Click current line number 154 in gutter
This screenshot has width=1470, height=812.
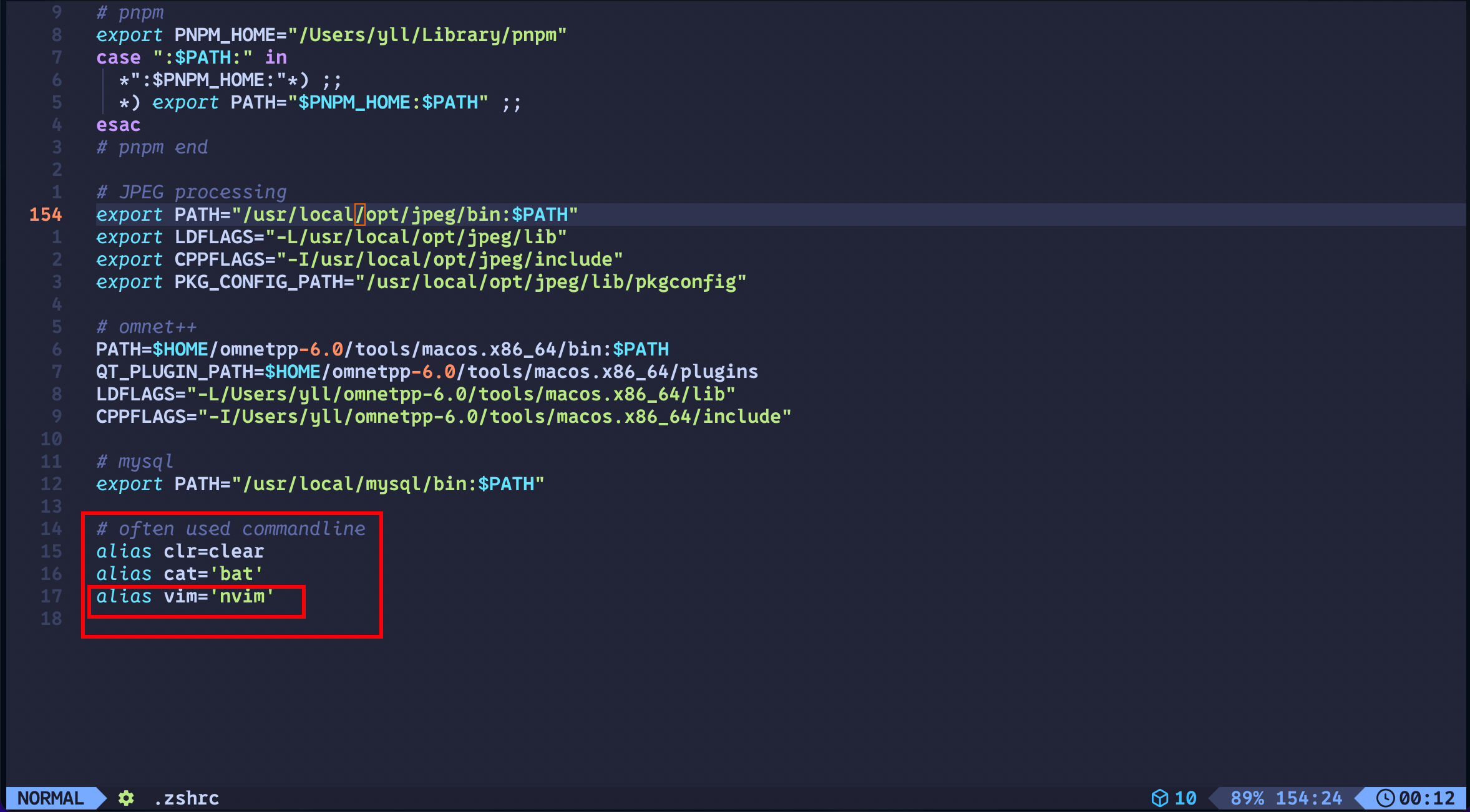[46, 215]
